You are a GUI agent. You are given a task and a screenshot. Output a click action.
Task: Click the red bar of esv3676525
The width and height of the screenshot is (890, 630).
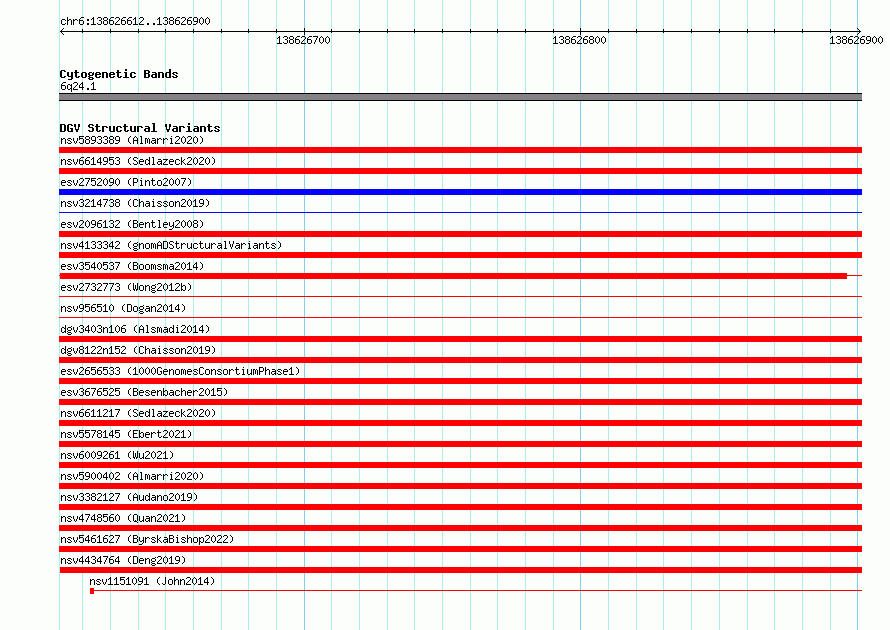(x=460, y=402)
